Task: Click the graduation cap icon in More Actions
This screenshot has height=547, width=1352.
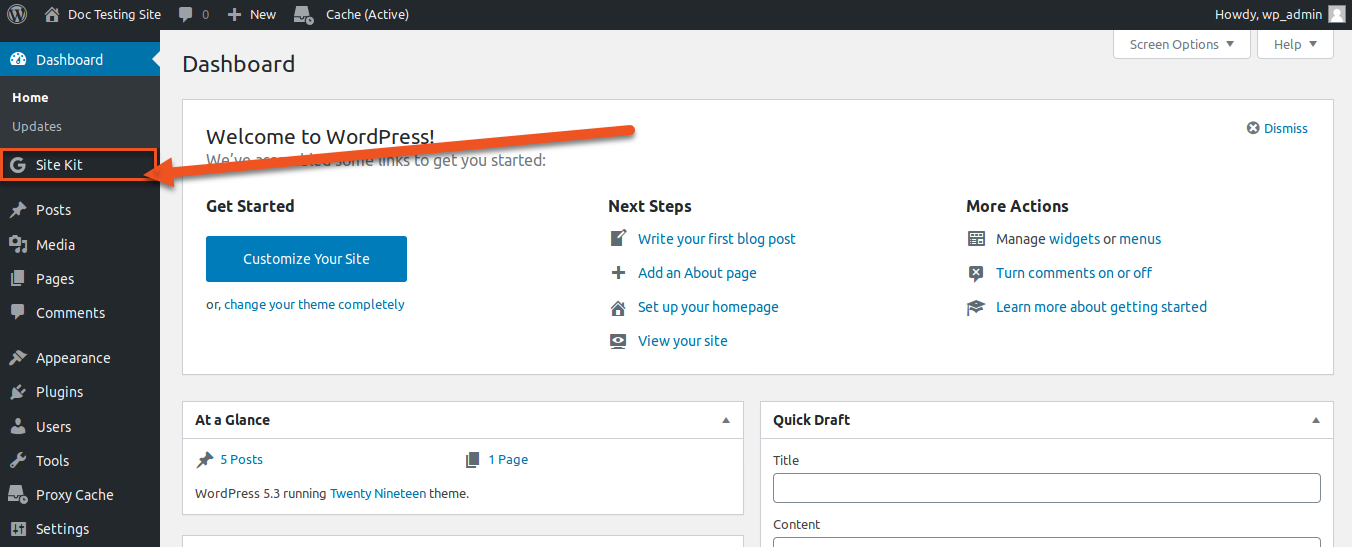Action: (x=976, y=307)
